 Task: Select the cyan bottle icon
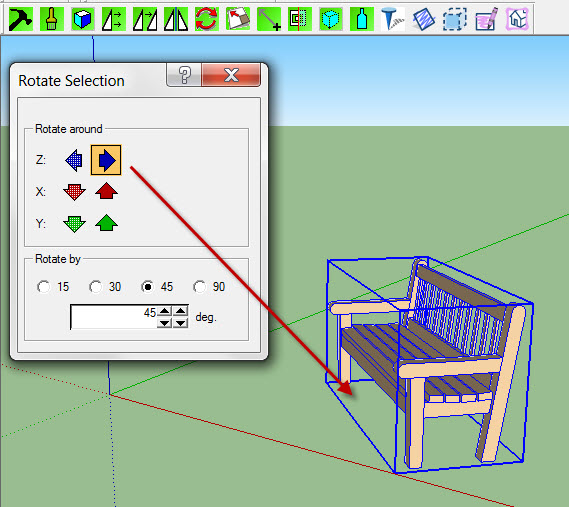(362, 19)
